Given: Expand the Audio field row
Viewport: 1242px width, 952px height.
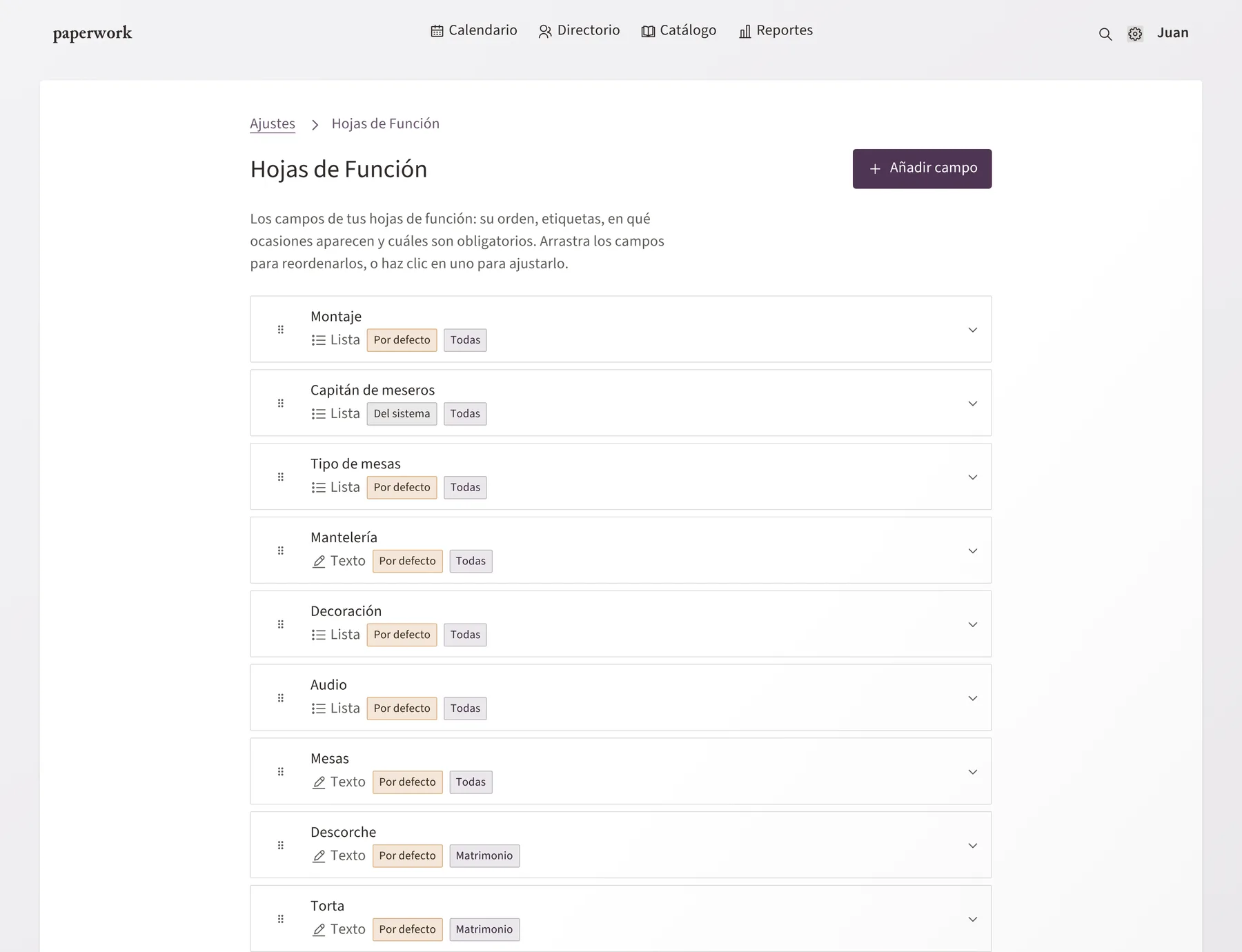Looking at the screenshot, I should click(x=973, y=698).
